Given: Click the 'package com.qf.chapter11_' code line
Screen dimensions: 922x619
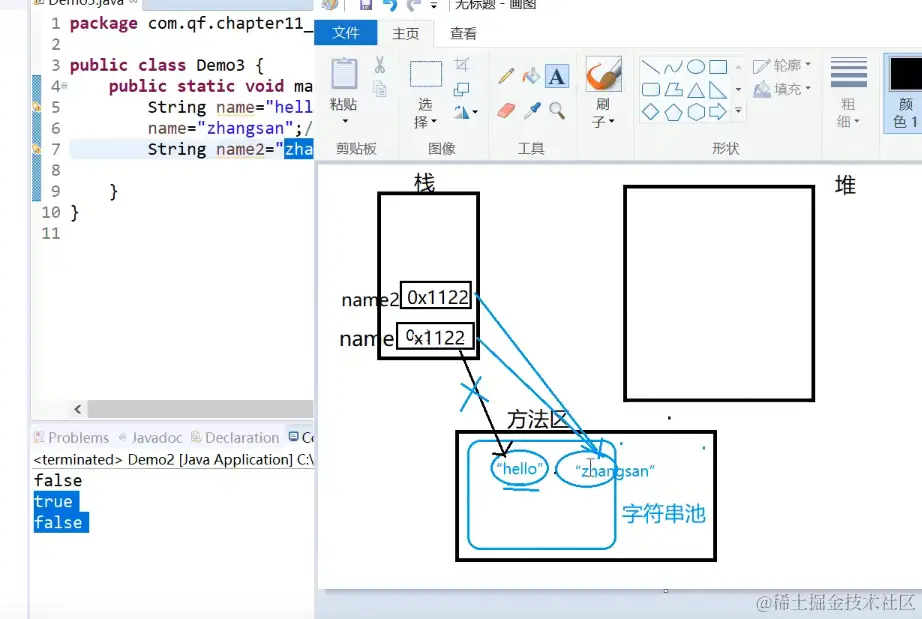Looking at the screenshot, I should tap(191, 24).
